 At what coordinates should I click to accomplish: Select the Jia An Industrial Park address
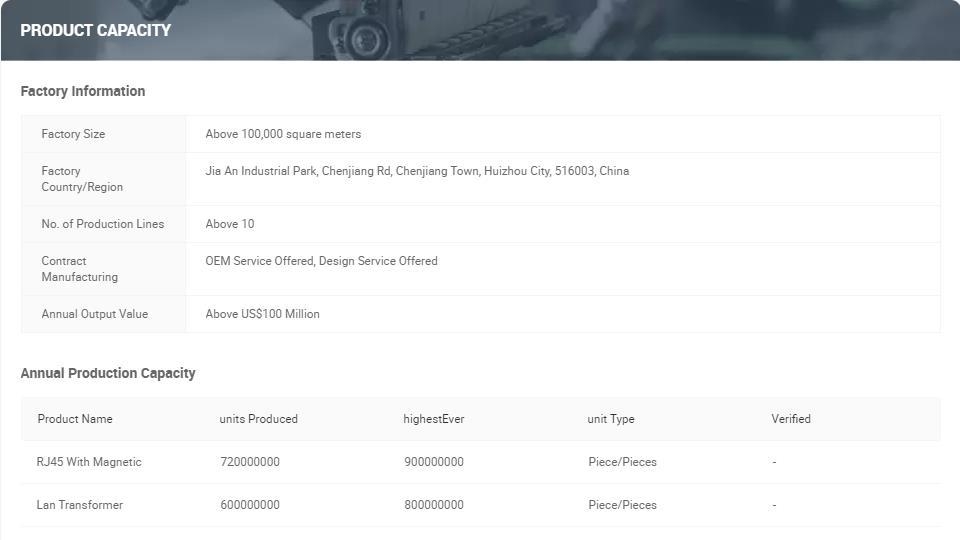click(x=417, y=171)
